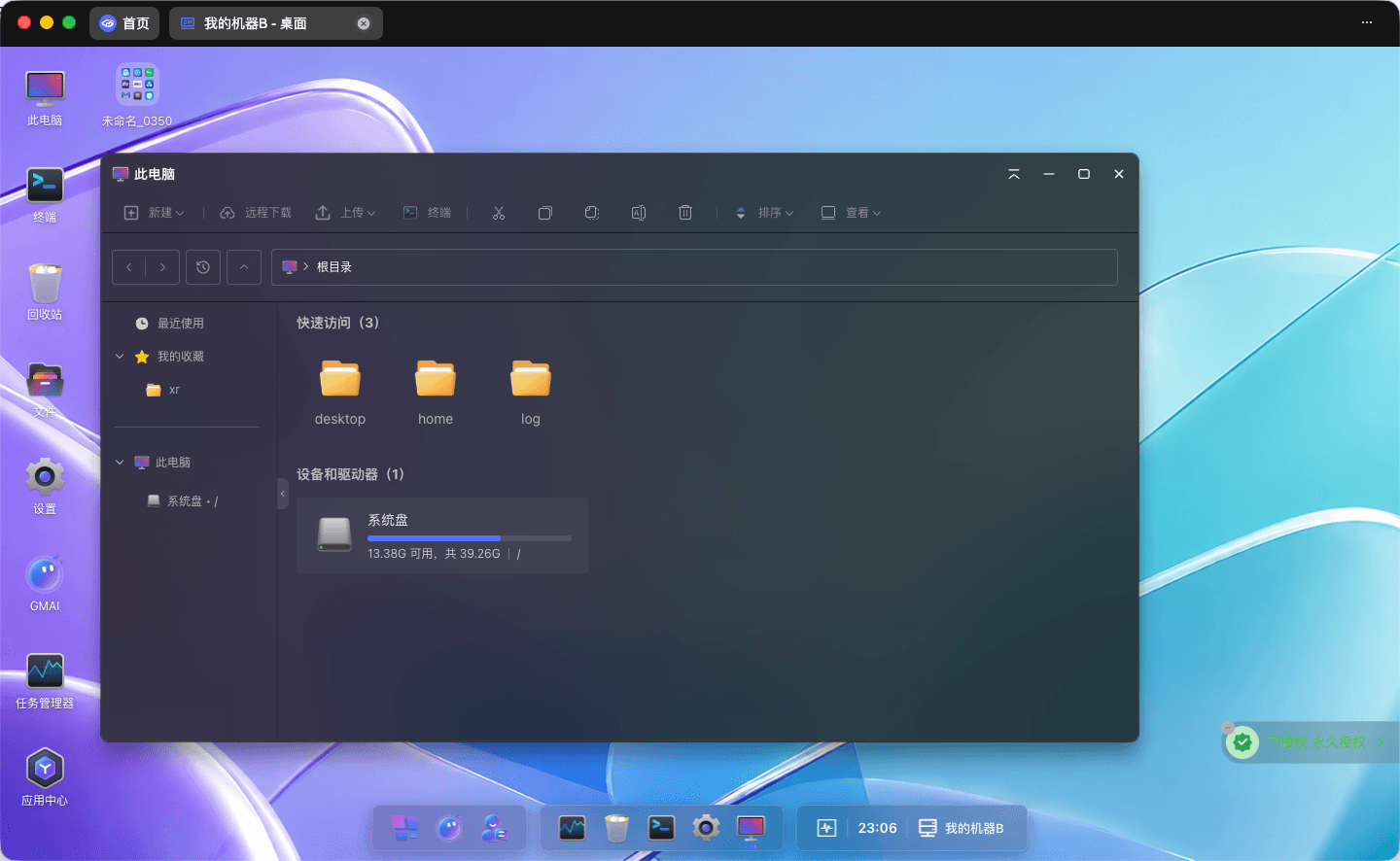Open the GMAI desktop icon
1400x861 pixels.
coord(45,584)
